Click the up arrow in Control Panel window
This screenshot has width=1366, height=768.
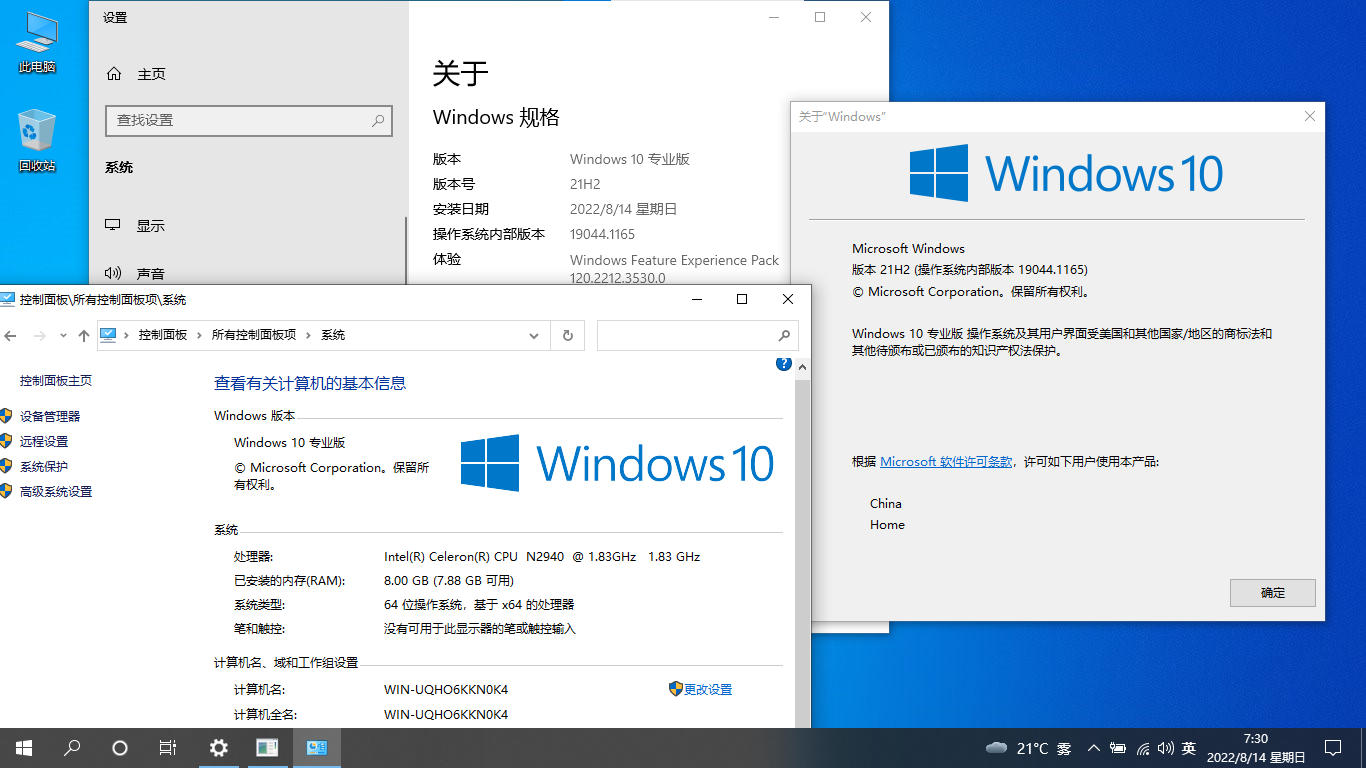click(84, 335)
